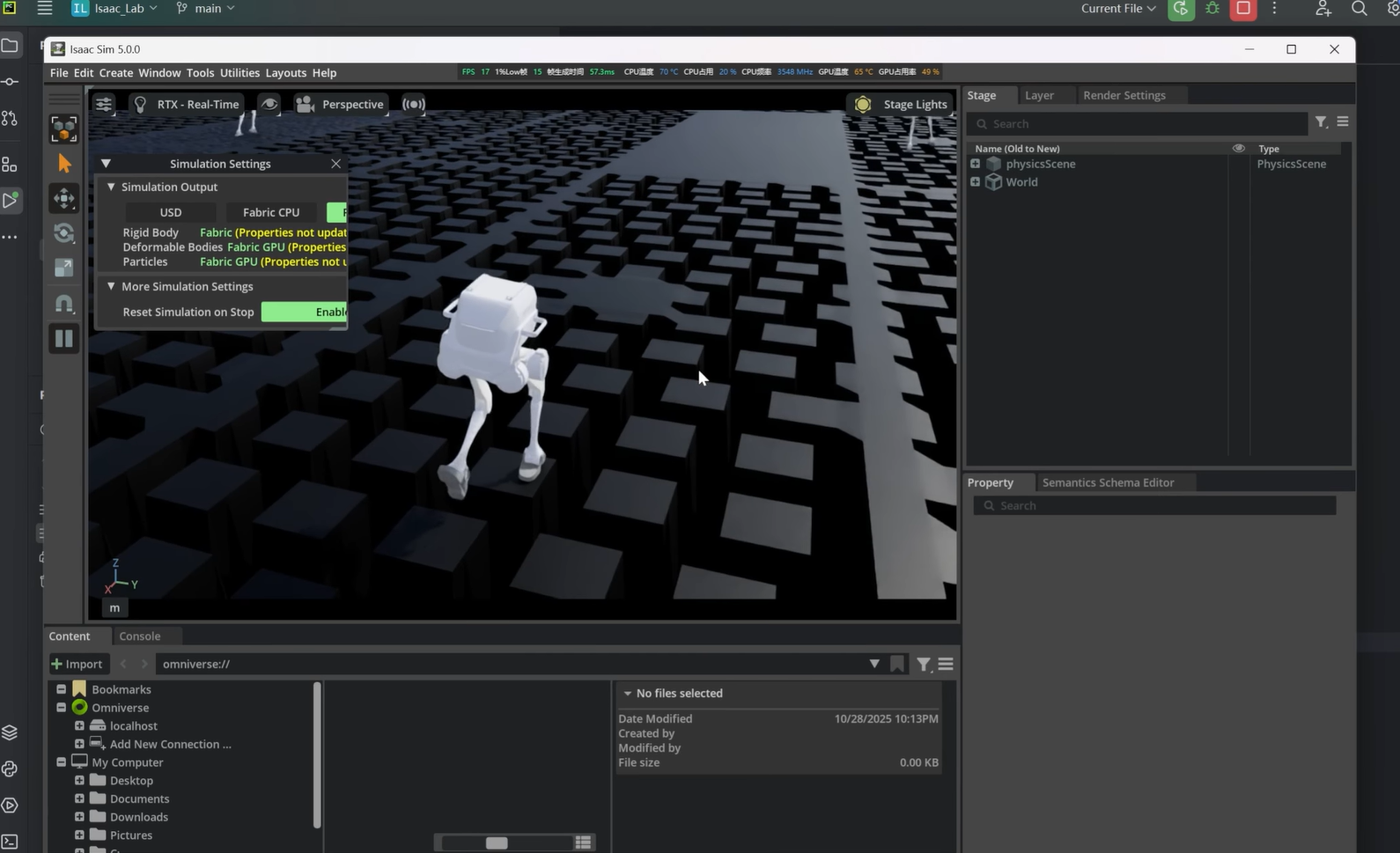Switch to the Semantics Schema Editor tab
Image resolution: width=1400 pixels, height=853 pixels.
(1109, 482)
